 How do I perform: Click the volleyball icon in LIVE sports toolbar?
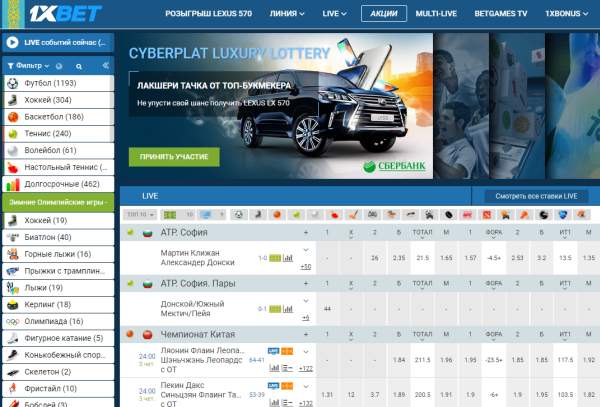tap(315, 215)
